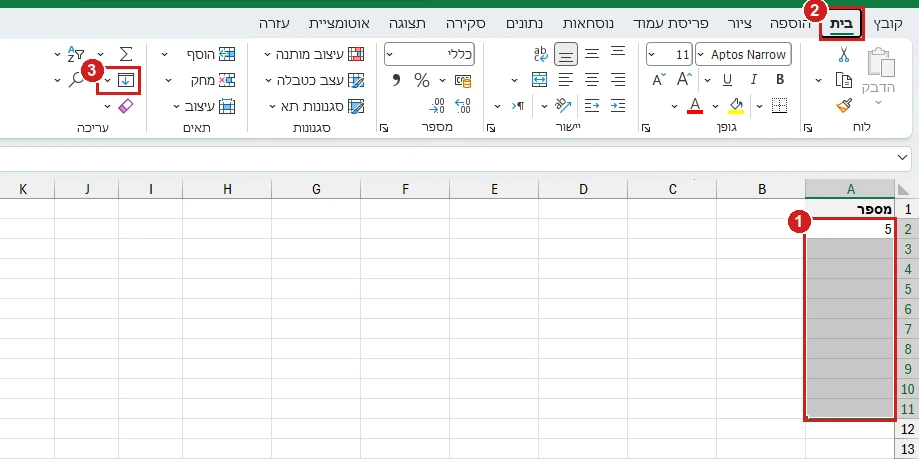Click the Clear eraser icon

pyautogui.click(x=125, y=106)
